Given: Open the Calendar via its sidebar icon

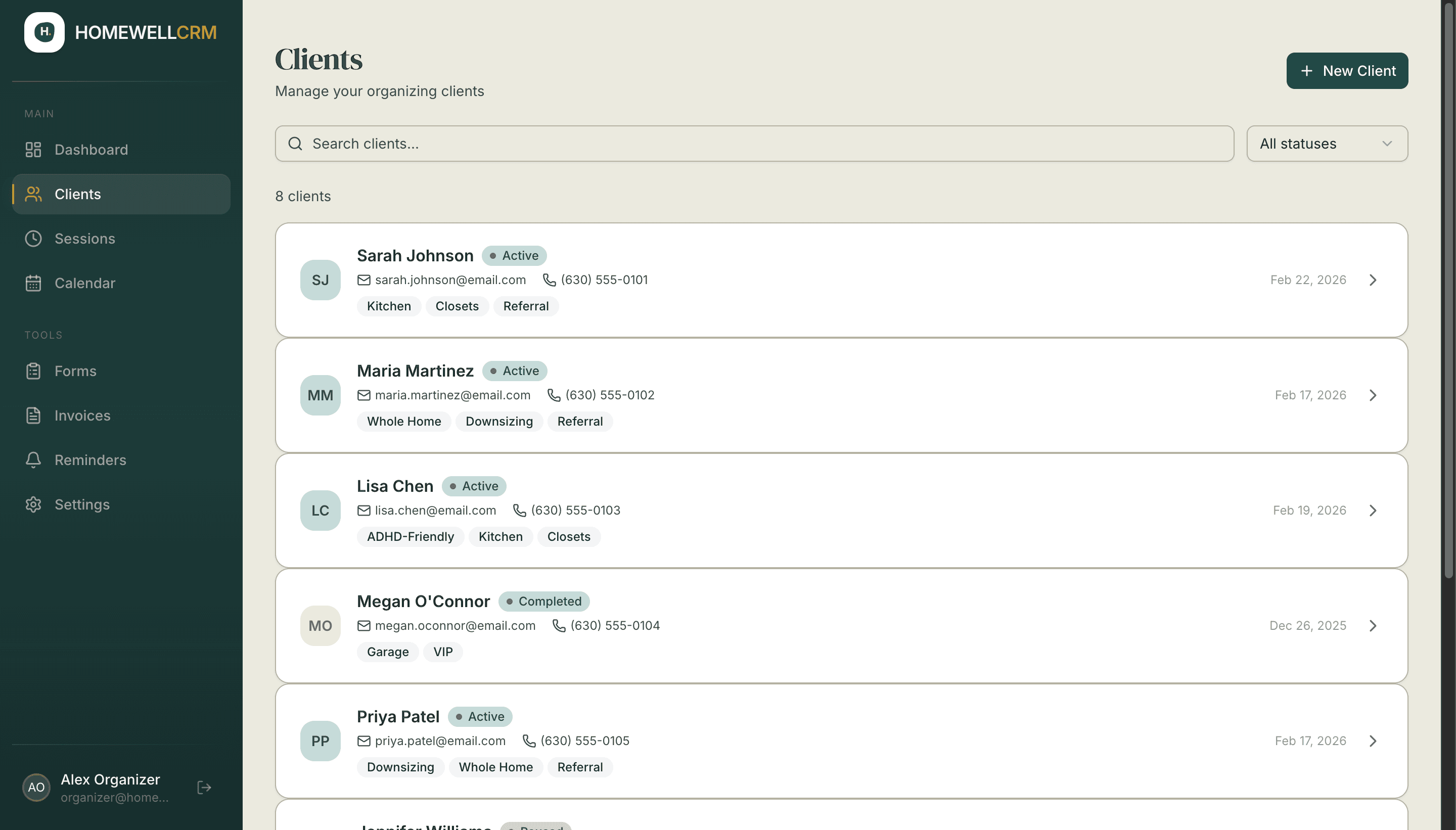Looking at the screenshot, I should [x=33, y=283].
